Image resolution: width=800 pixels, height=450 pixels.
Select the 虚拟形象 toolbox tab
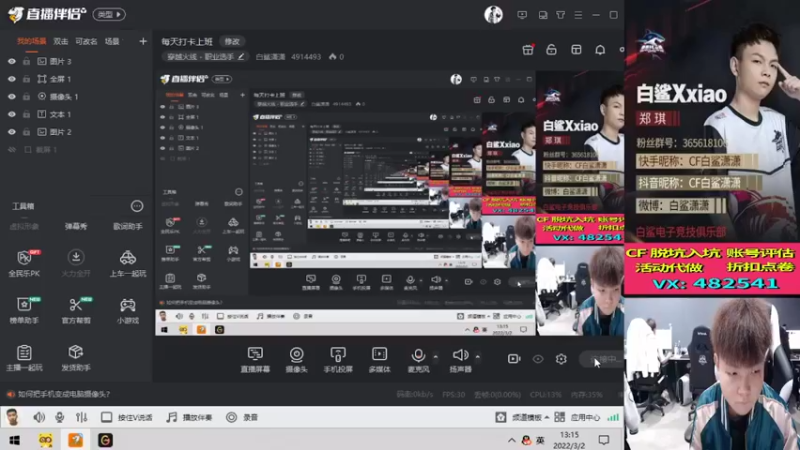click(24, 226)
